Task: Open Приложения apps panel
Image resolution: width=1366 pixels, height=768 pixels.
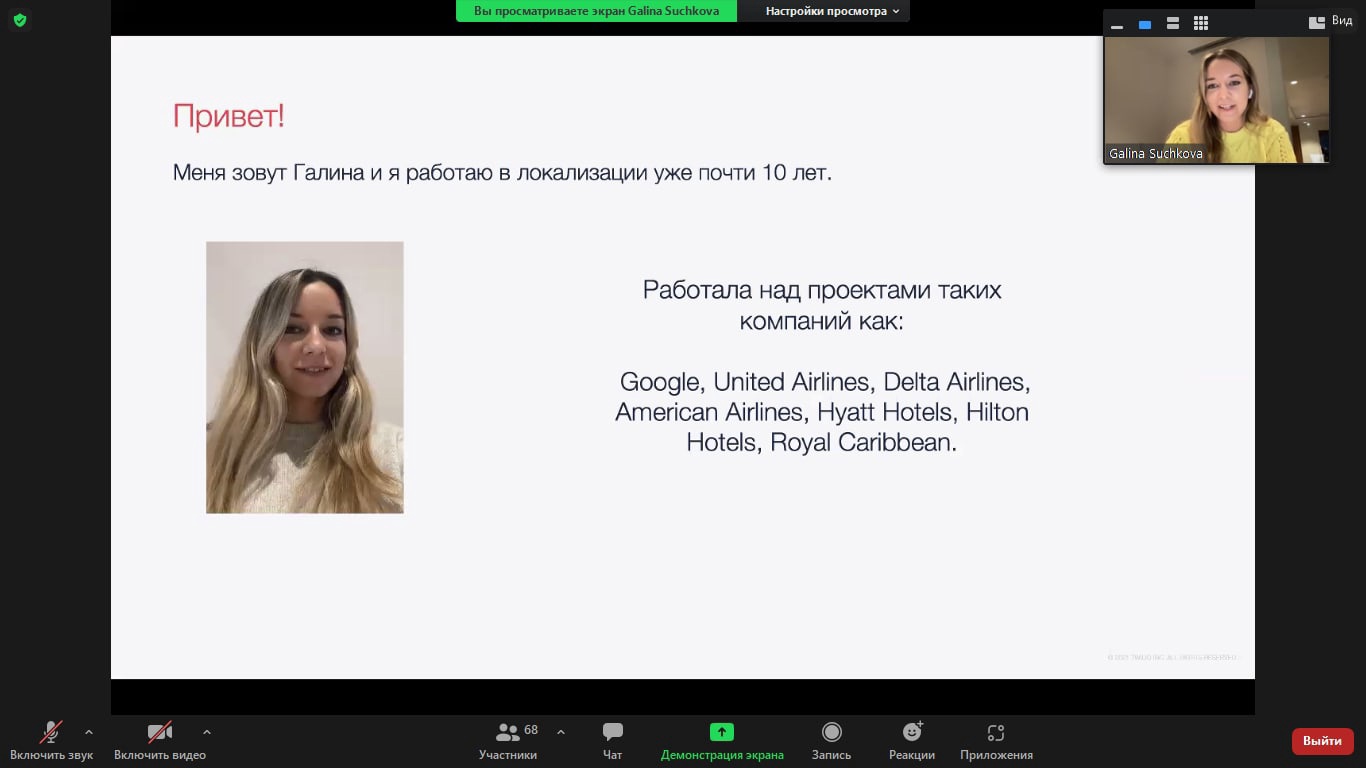Action: click(996, 741)
